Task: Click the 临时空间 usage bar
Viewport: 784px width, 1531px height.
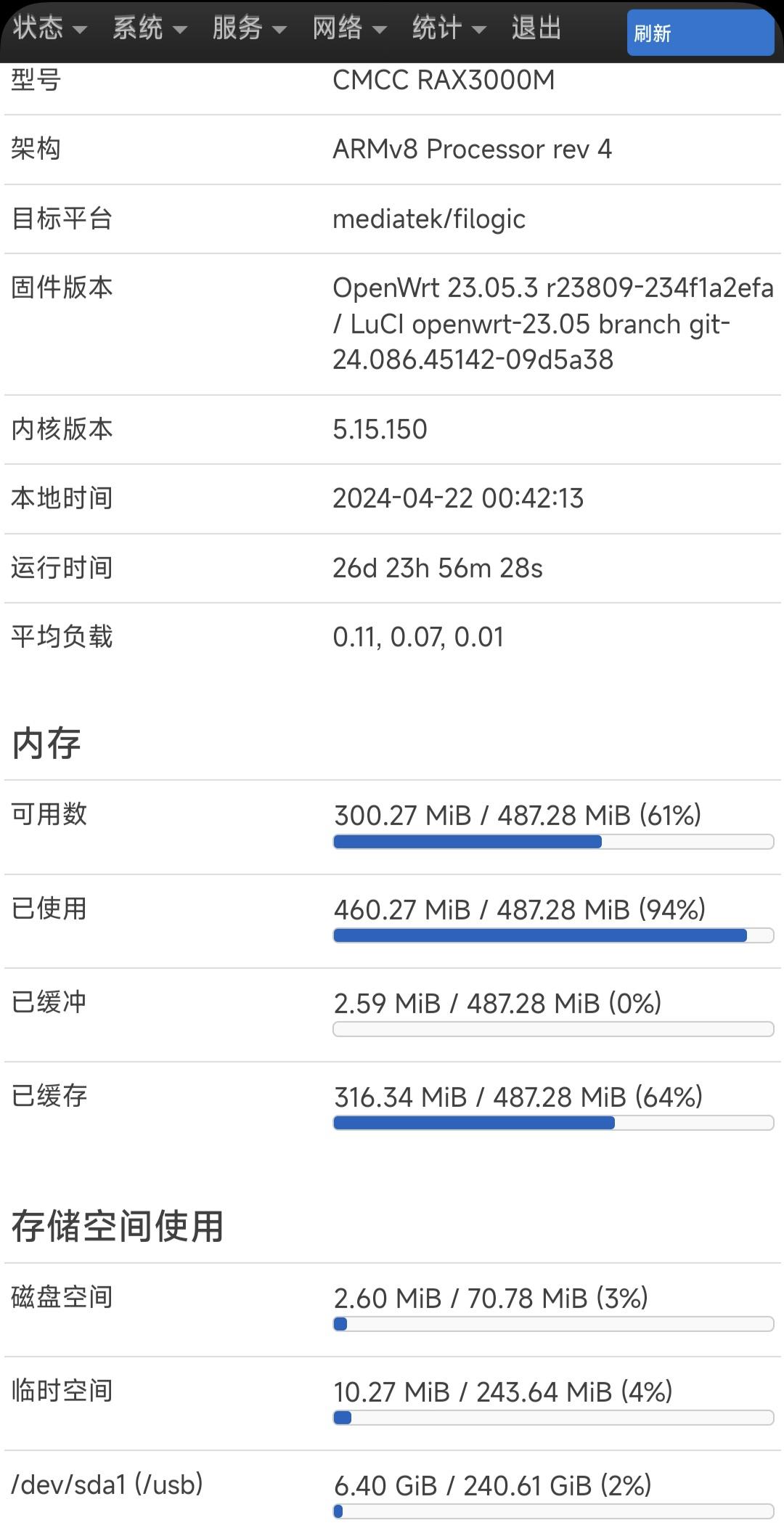Action: [x=553, y=1418]
